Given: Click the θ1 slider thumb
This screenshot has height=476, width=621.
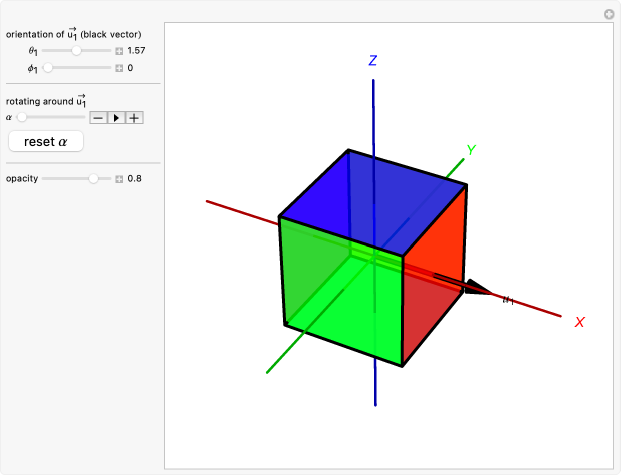Looking at the screenshot, I should click(x=76, y=50).
